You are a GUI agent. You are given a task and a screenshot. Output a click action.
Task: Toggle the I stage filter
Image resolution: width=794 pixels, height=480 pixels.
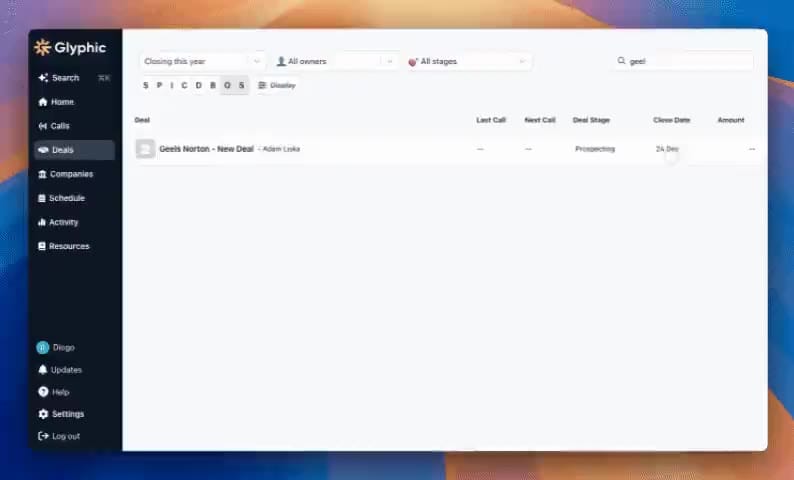coord(172,85)
